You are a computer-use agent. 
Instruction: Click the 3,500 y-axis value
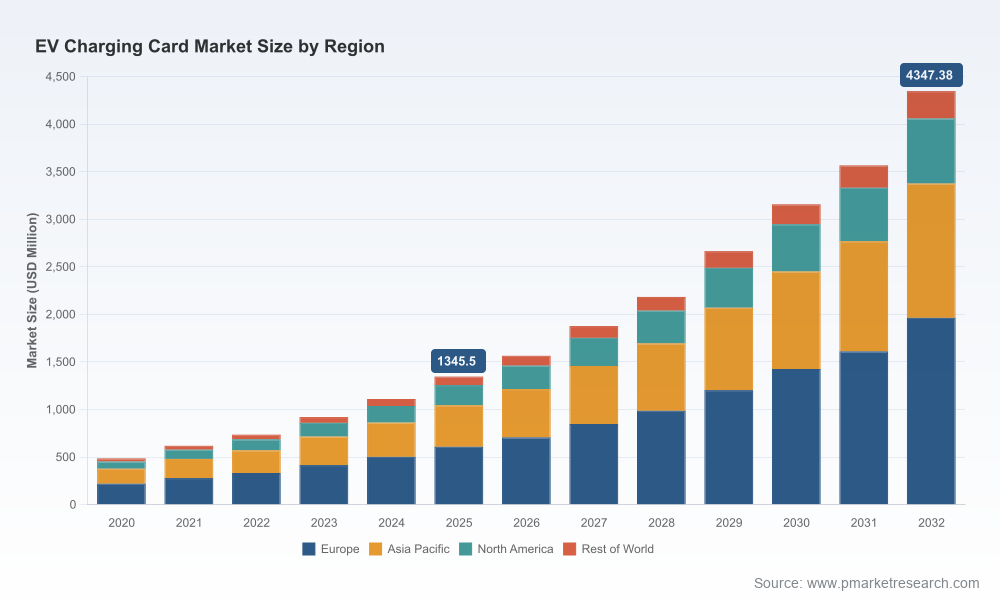61,172
